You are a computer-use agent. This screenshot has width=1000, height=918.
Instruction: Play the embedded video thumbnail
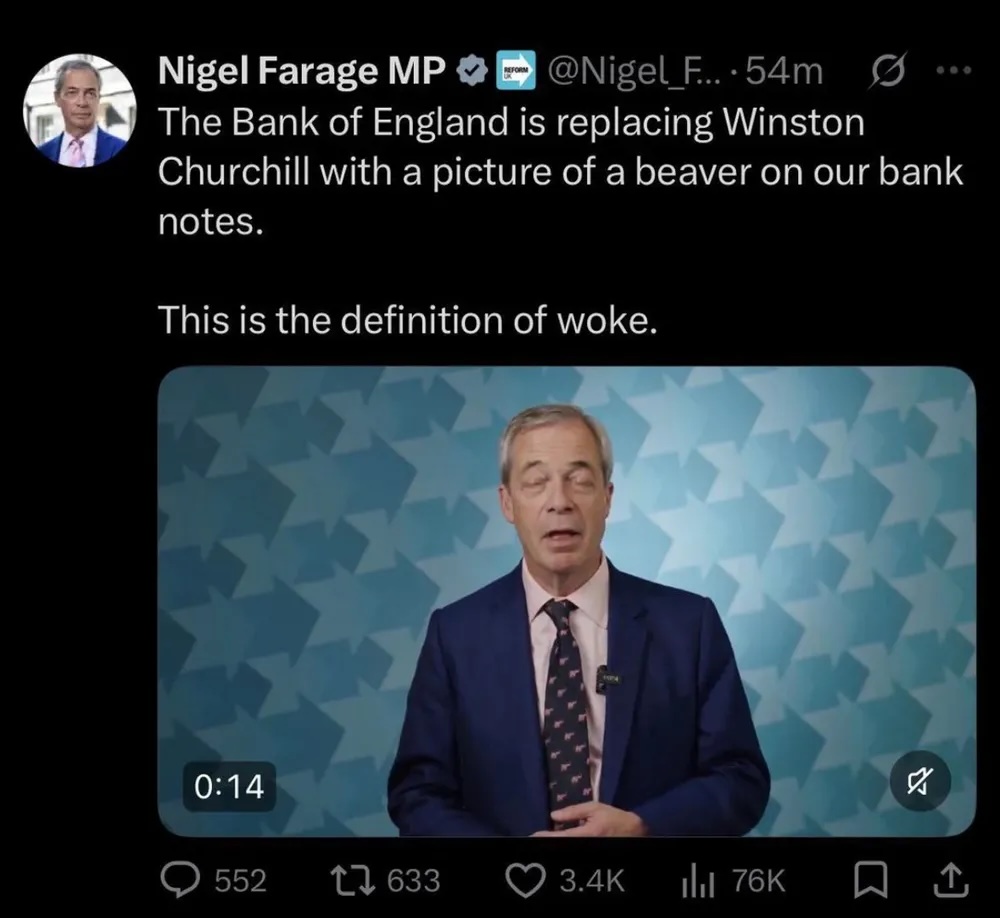coord(566,600)
